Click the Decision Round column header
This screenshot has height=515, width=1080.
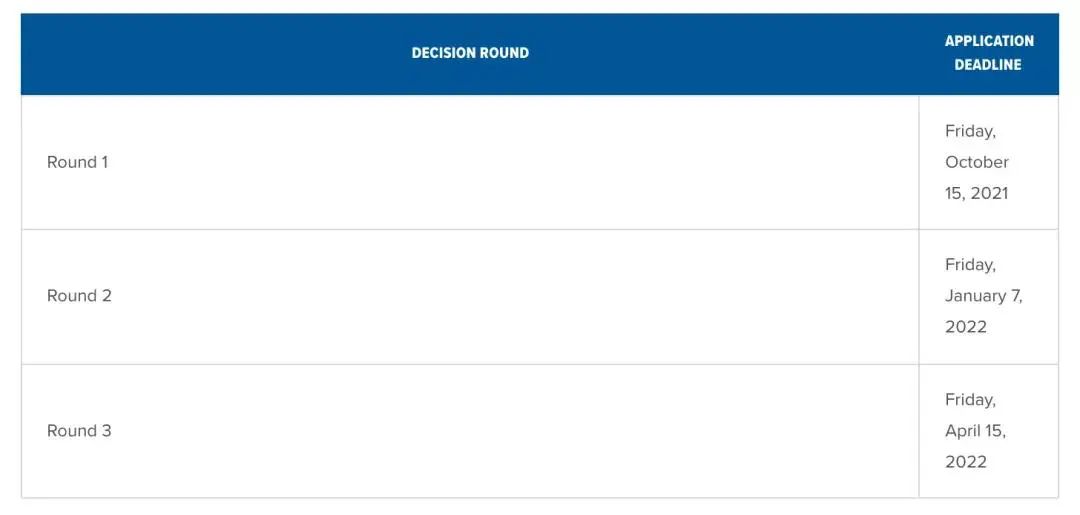point(470,53)
